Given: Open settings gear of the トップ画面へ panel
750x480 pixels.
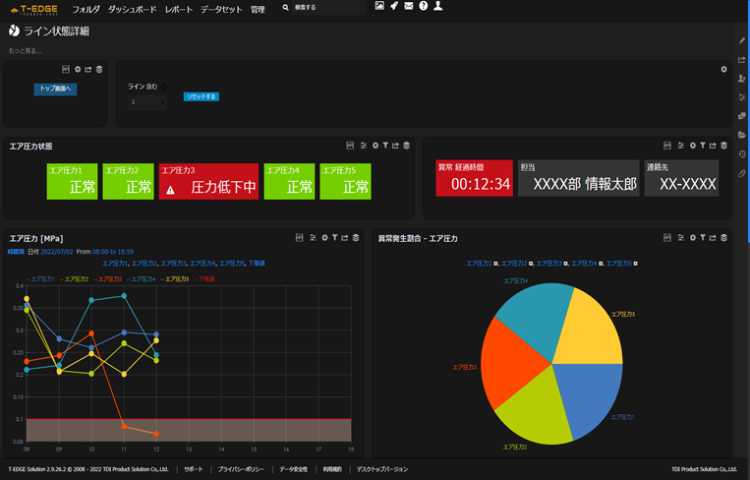Looking at the screenshot, I should [x=77, y=69].
